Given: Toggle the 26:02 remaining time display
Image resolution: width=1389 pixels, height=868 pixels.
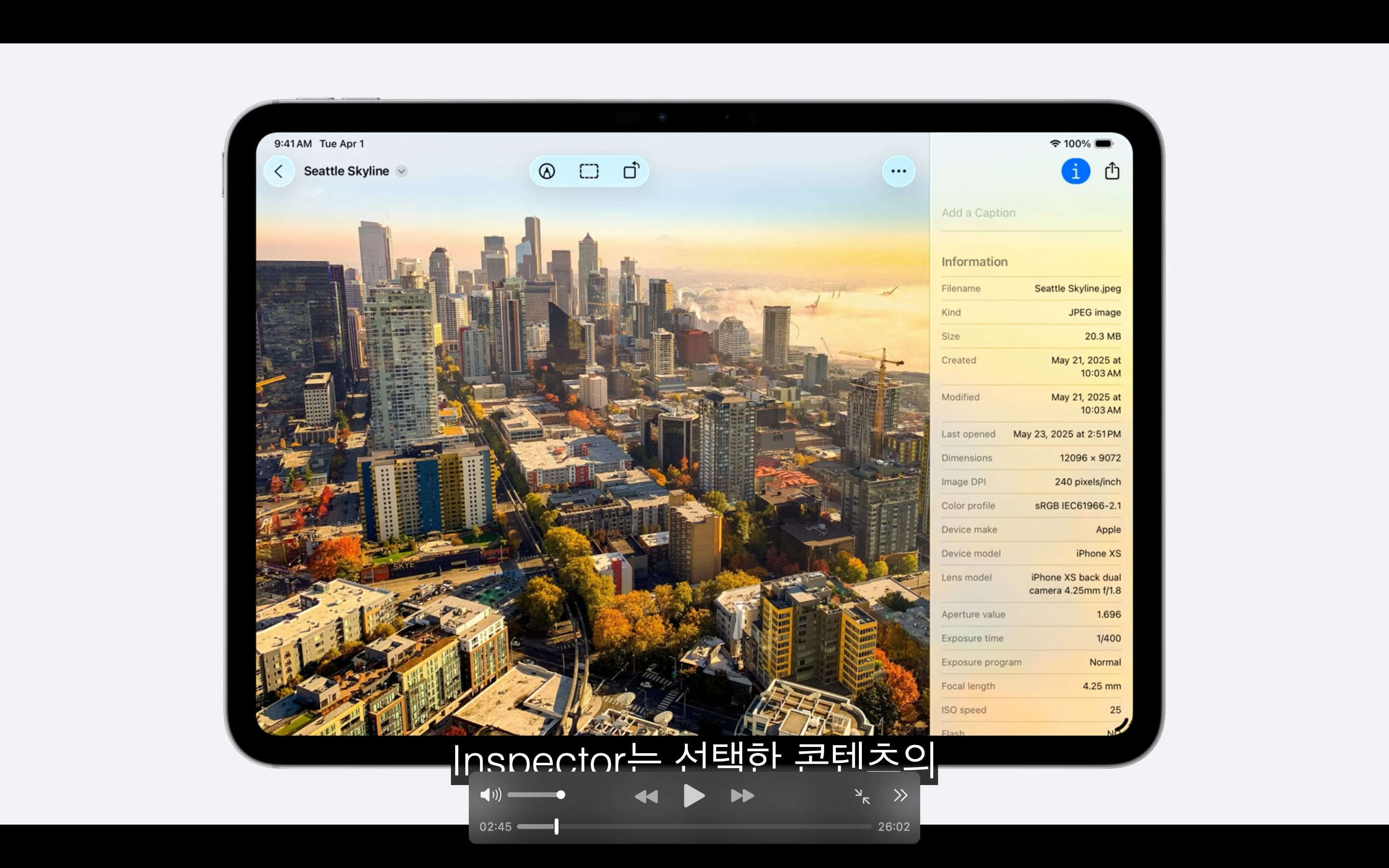Looking at the screenshot, I should [x=893, y=827].
